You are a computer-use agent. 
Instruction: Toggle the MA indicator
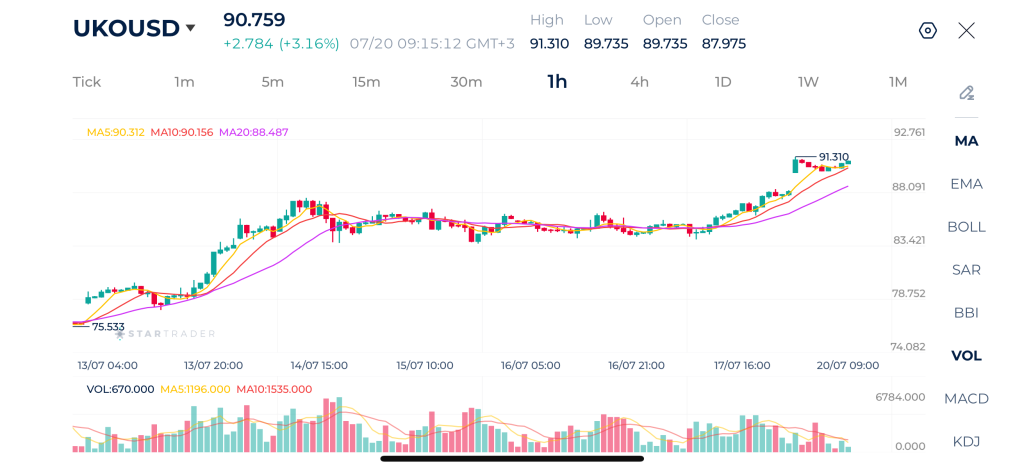(967, 141)
